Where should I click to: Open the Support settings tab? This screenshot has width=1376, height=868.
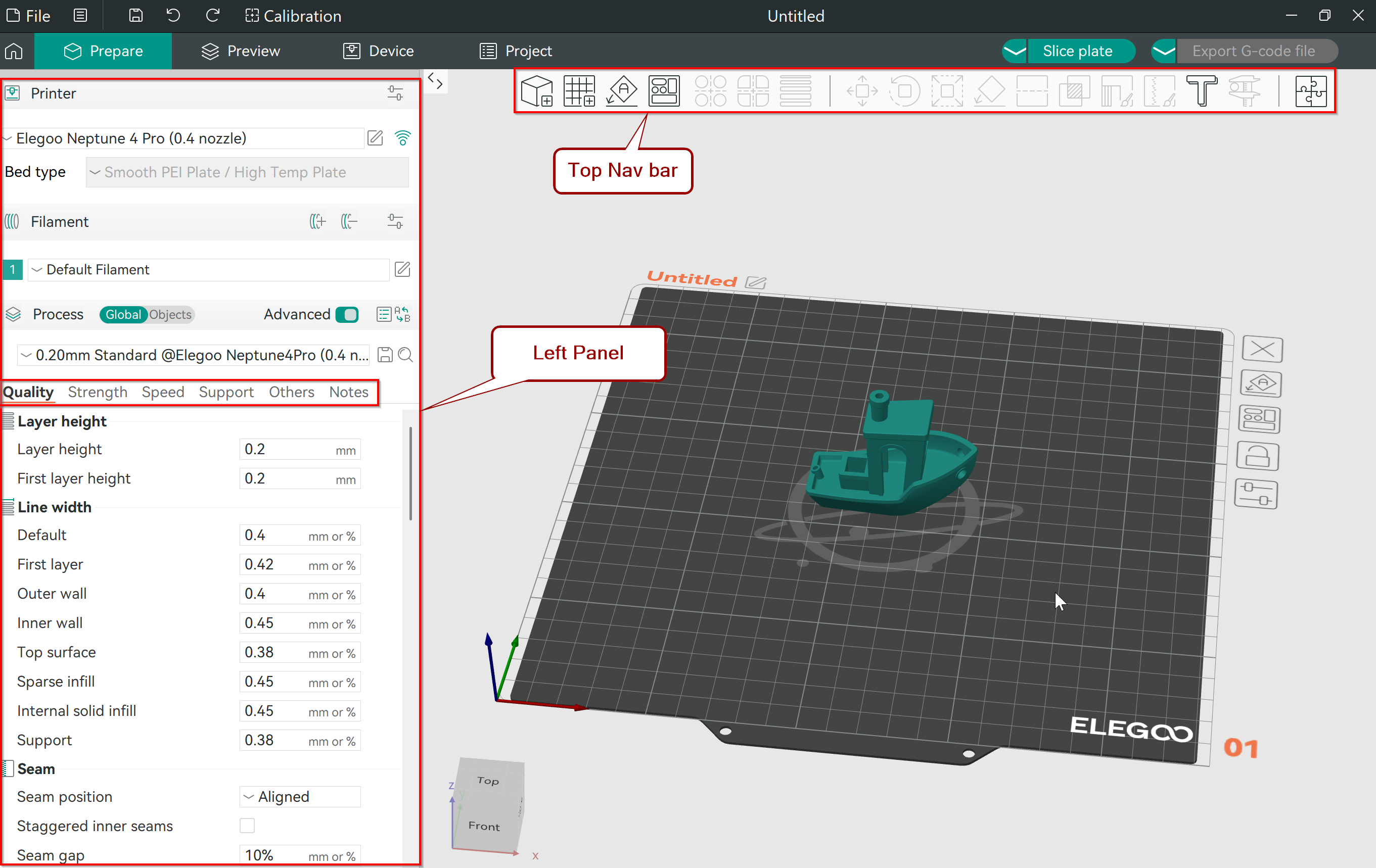(x=226, y=392)
